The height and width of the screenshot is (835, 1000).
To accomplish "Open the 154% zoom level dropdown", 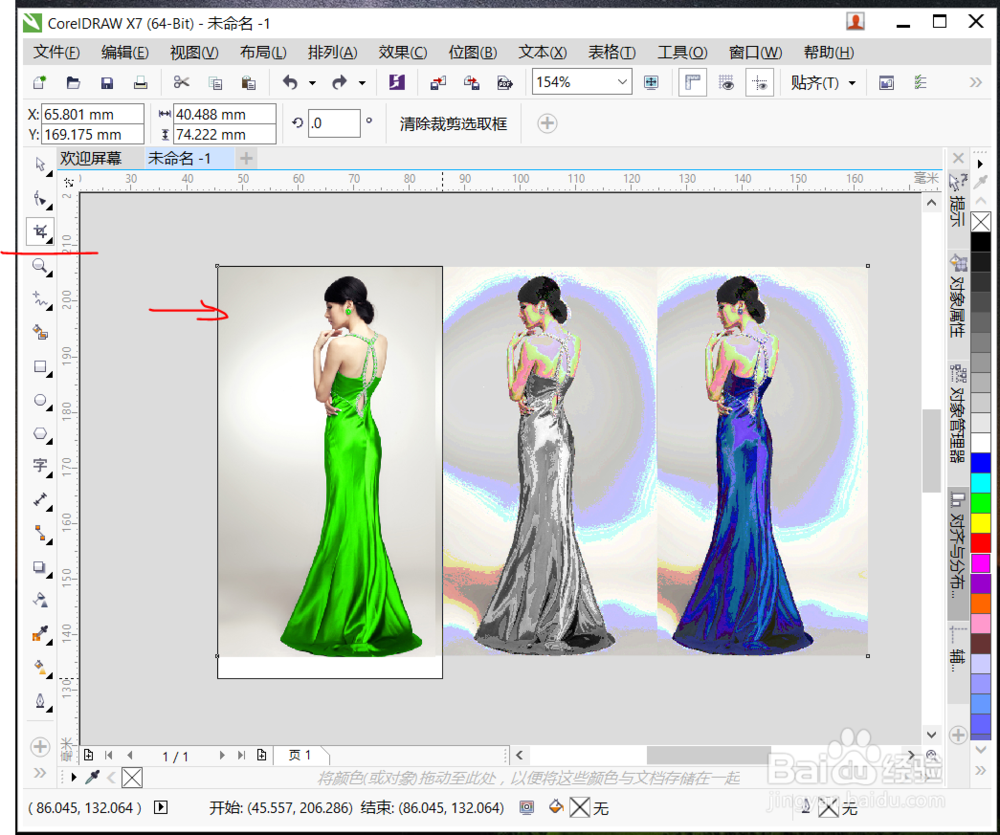I will [x=622, y=82].
